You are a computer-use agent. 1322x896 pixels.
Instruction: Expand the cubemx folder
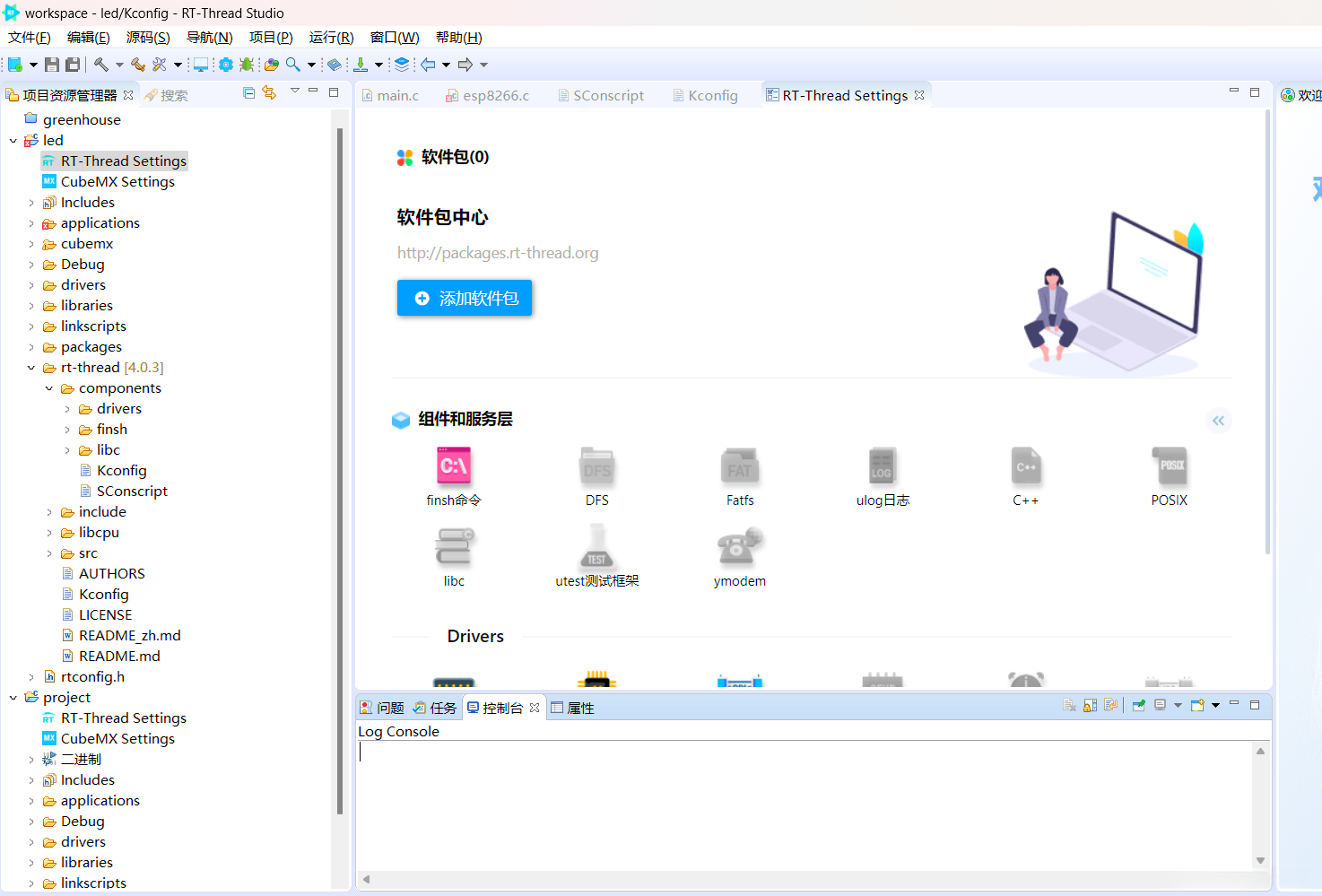[x=31, y=244]
